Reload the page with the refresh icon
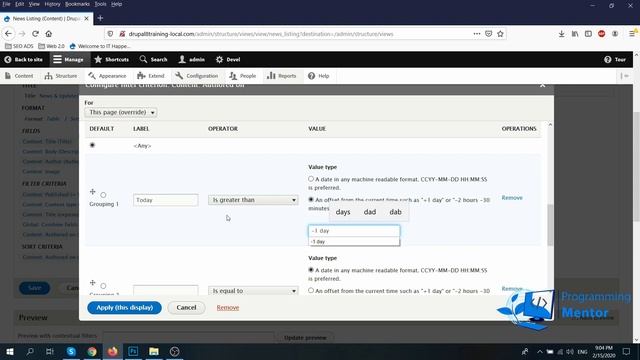The width and height of the screenshot is (640, 360). point(36,34)
